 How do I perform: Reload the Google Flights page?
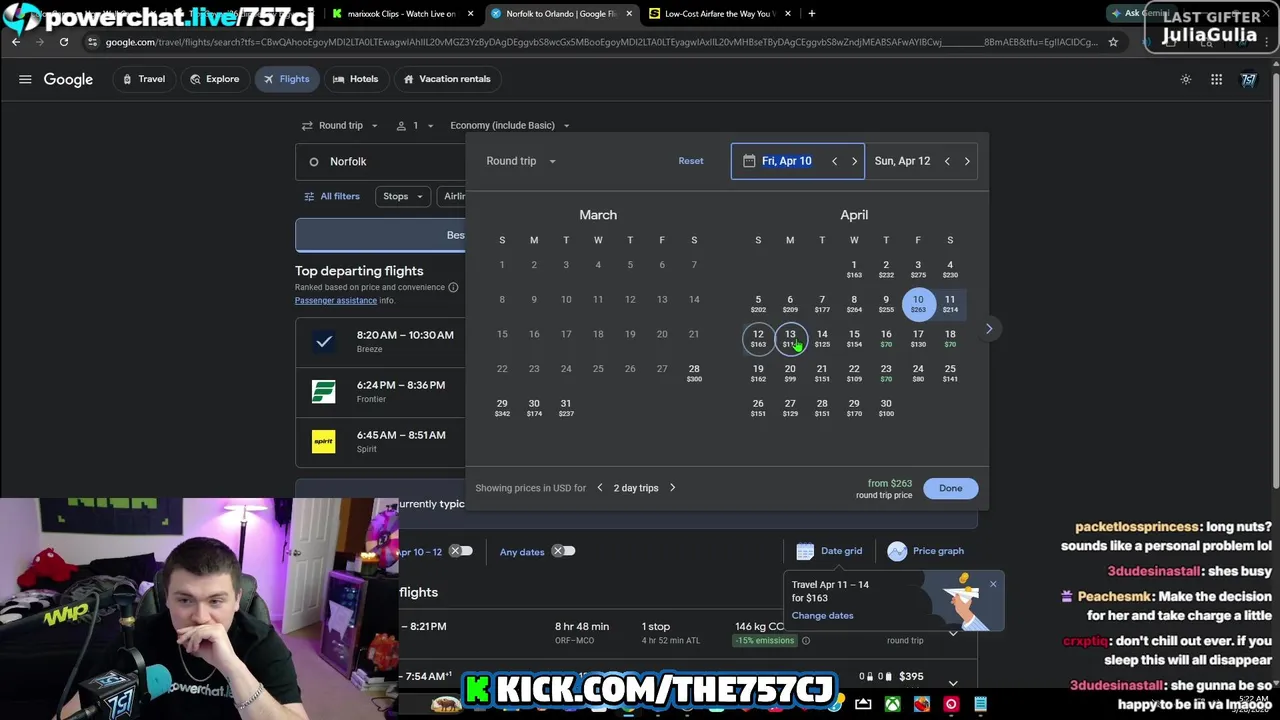[x=64, y=42]
